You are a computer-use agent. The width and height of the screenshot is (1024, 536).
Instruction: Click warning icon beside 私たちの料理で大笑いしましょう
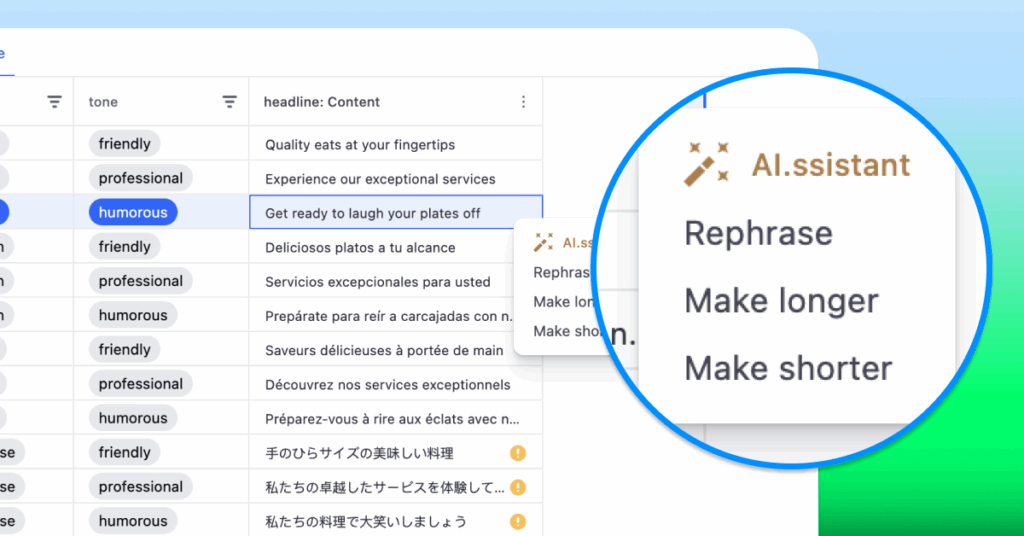(518, 521)
